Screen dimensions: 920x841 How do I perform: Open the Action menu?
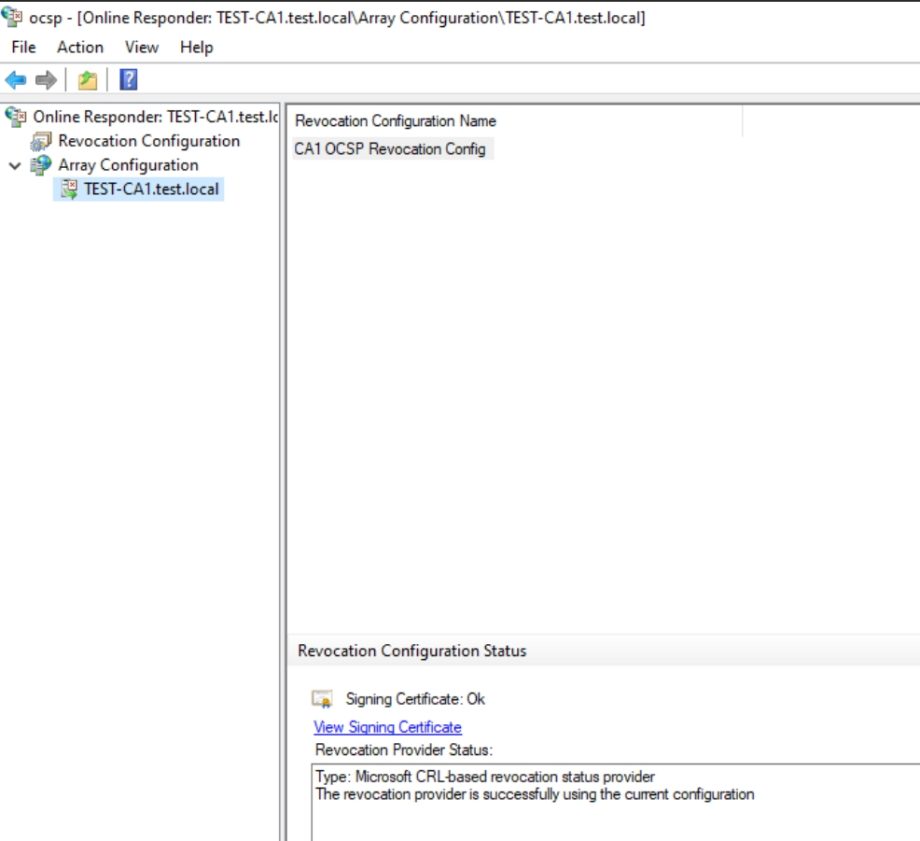pos(80,47)
